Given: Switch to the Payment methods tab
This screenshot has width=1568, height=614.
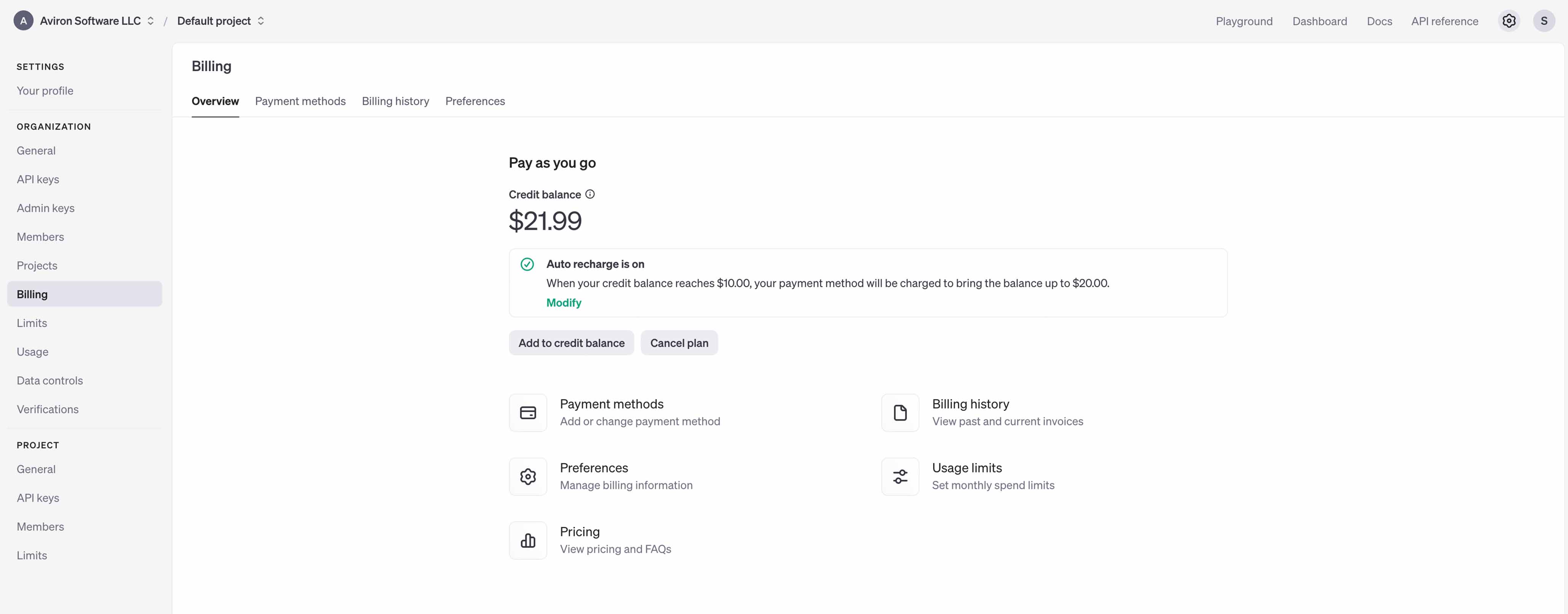Looking at the screenshot, I should (x=300, y=101).
